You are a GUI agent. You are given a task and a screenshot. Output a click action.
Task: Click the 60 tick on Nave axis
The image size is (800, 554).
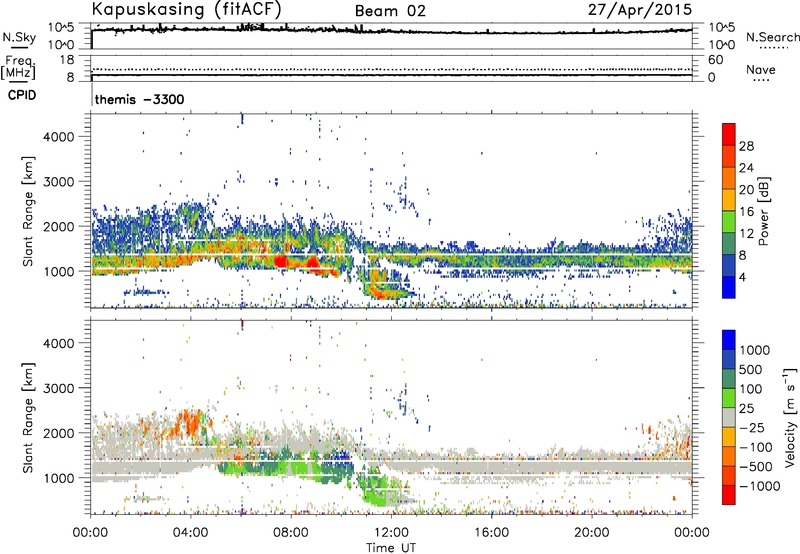[x=715, y=60]
